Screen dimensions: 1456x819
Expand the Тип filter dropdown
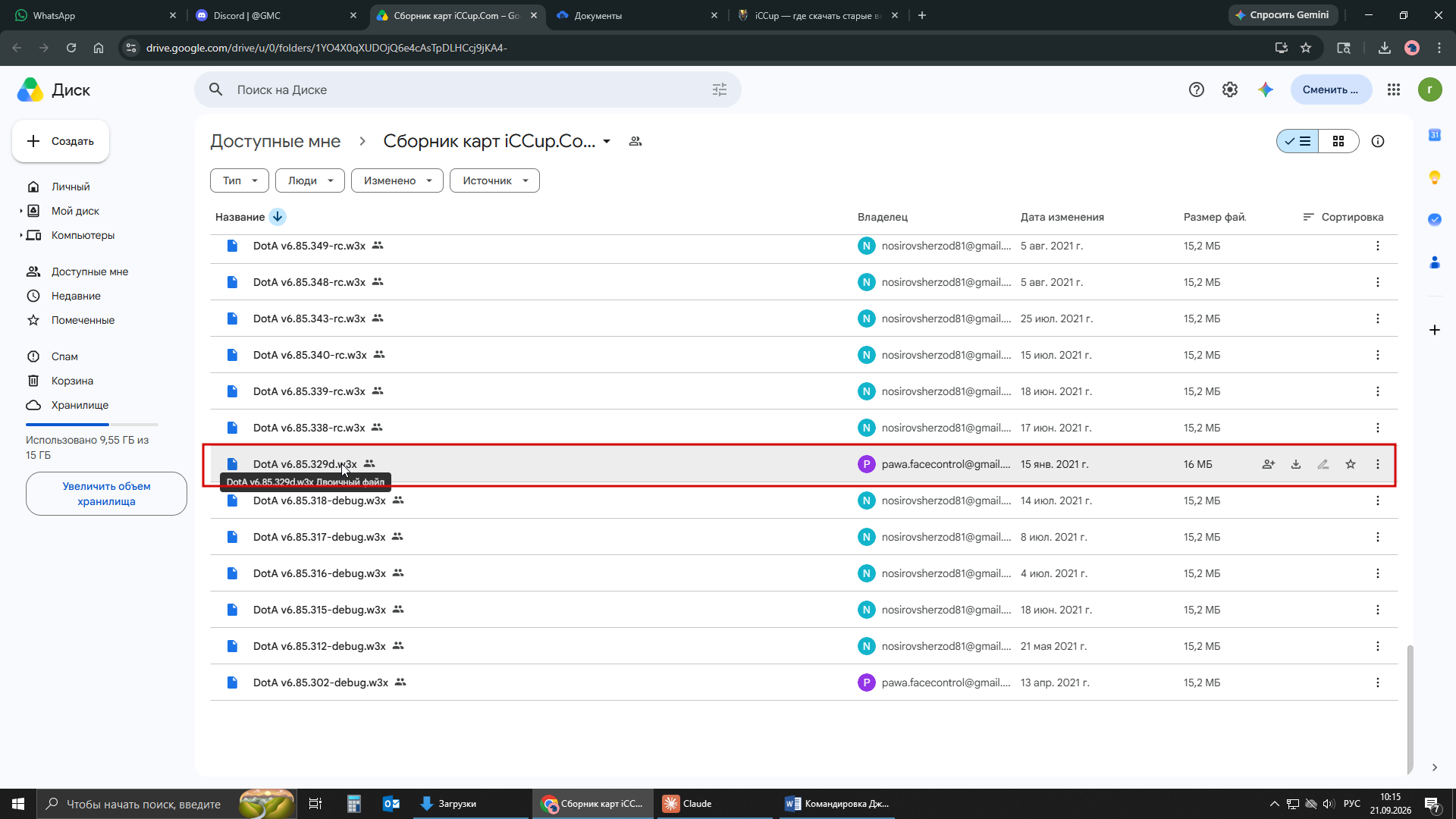tap(240, 180)
